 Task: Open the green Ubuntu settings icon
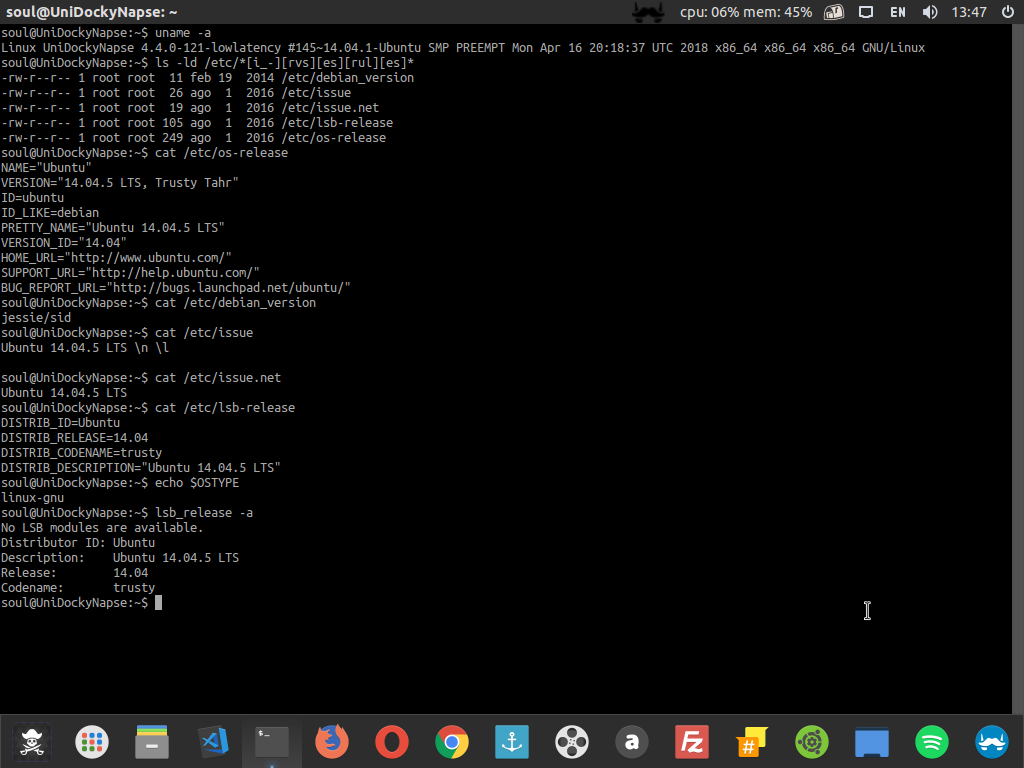tap(812, 743)
